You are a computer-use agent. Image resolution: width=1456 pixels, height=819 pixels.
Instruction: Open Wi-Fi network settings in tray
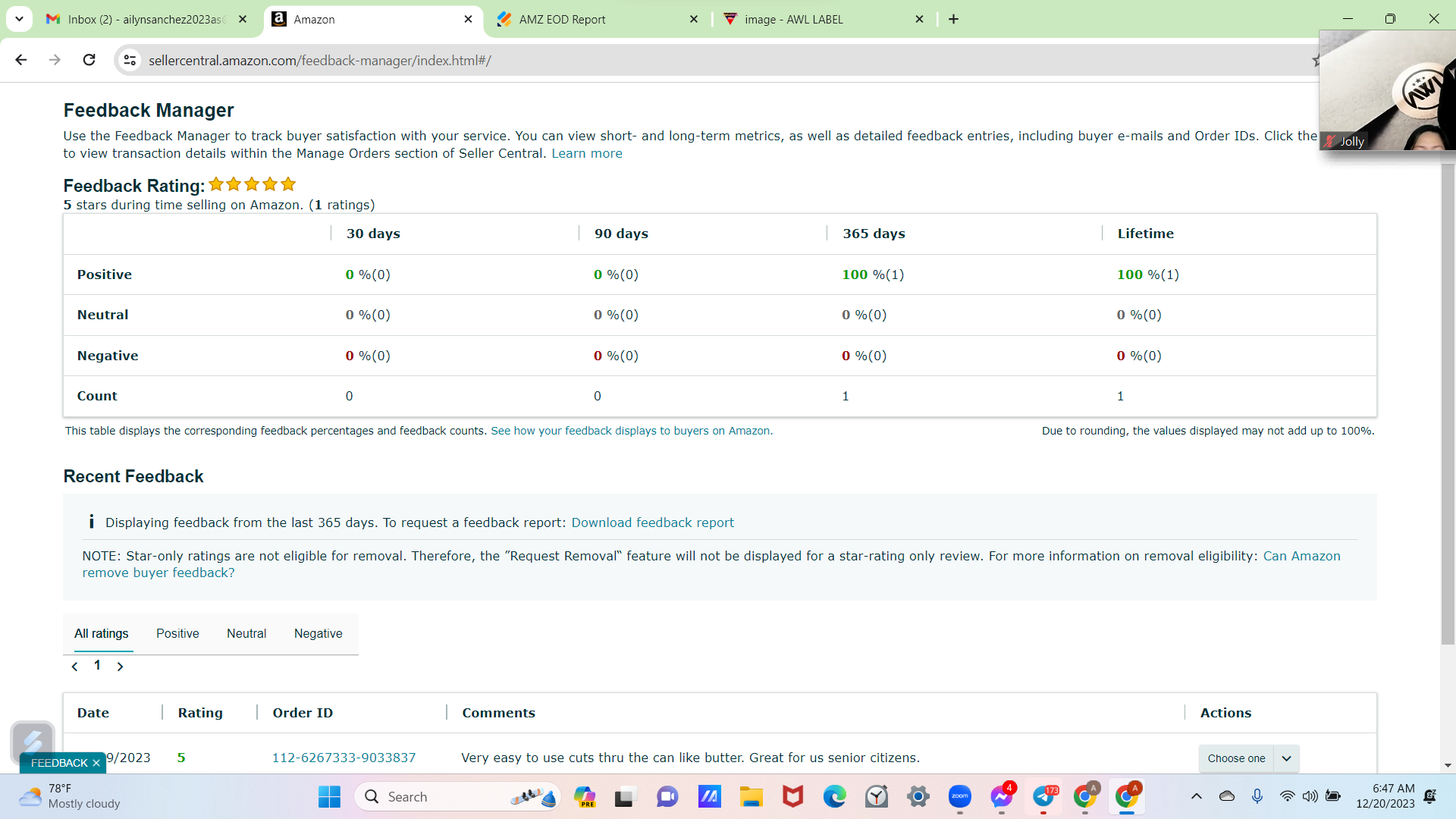pos(1288,796)
